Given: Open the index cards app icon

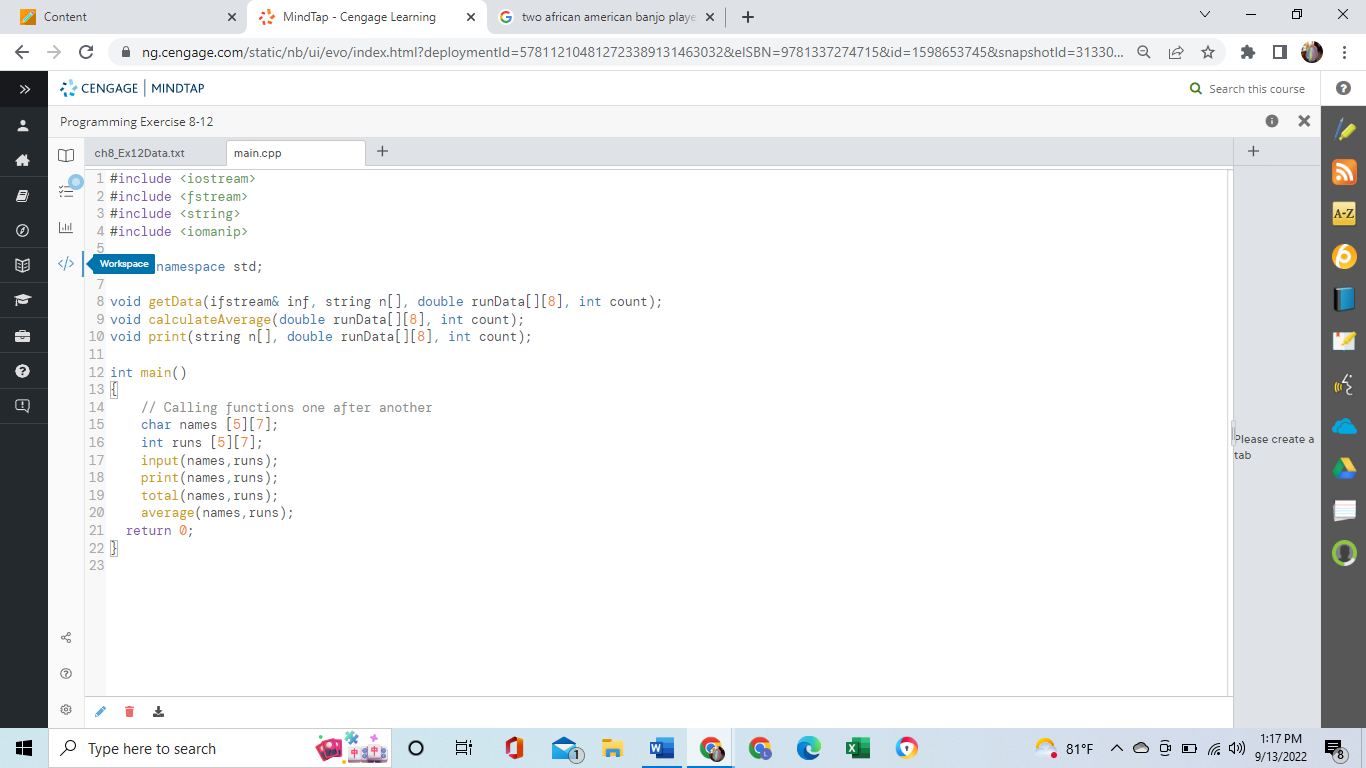Looking at the screenshot, I should click(1344, 511).
